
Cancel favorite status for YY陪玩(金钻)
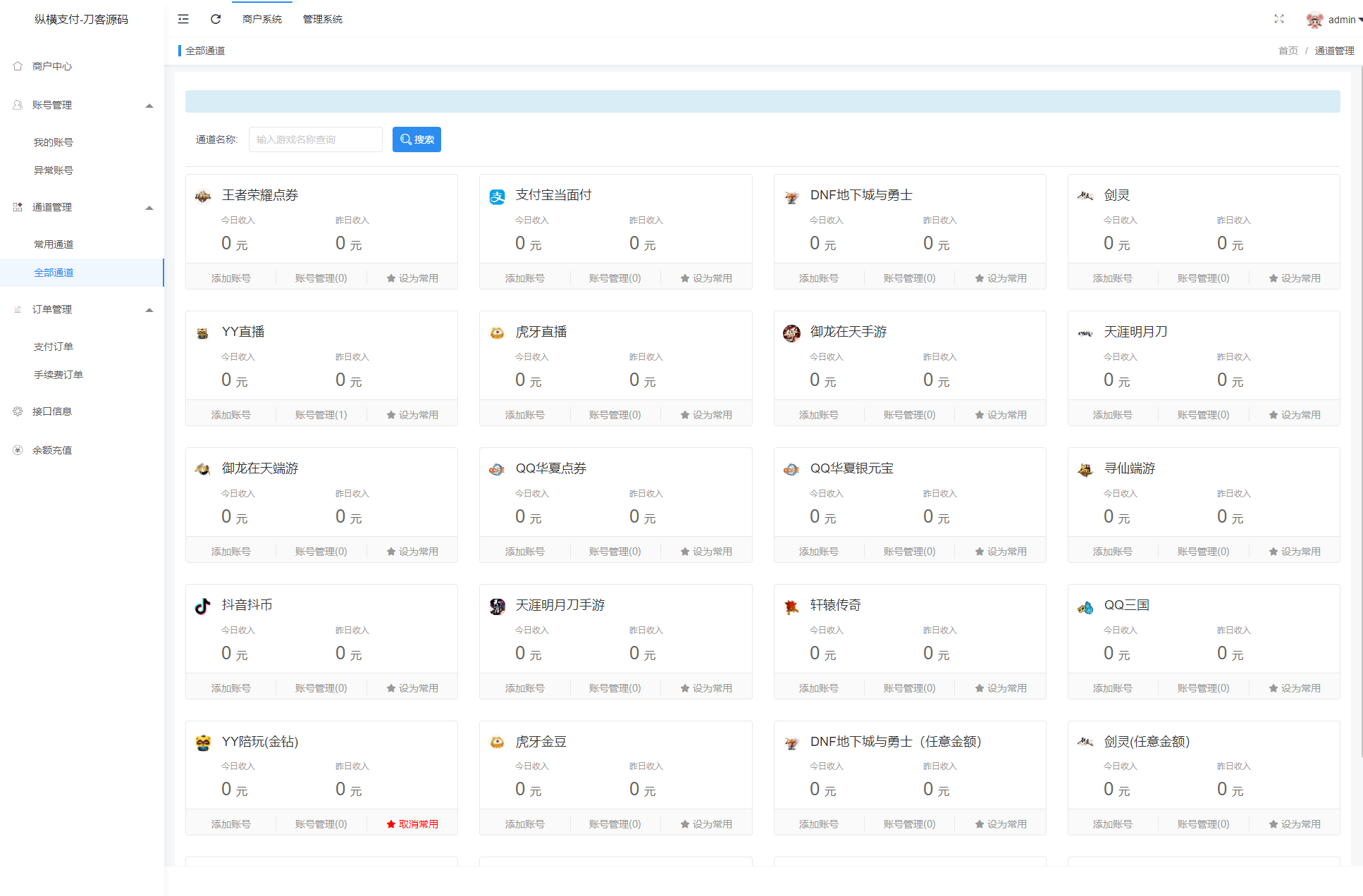pos(412,823)
